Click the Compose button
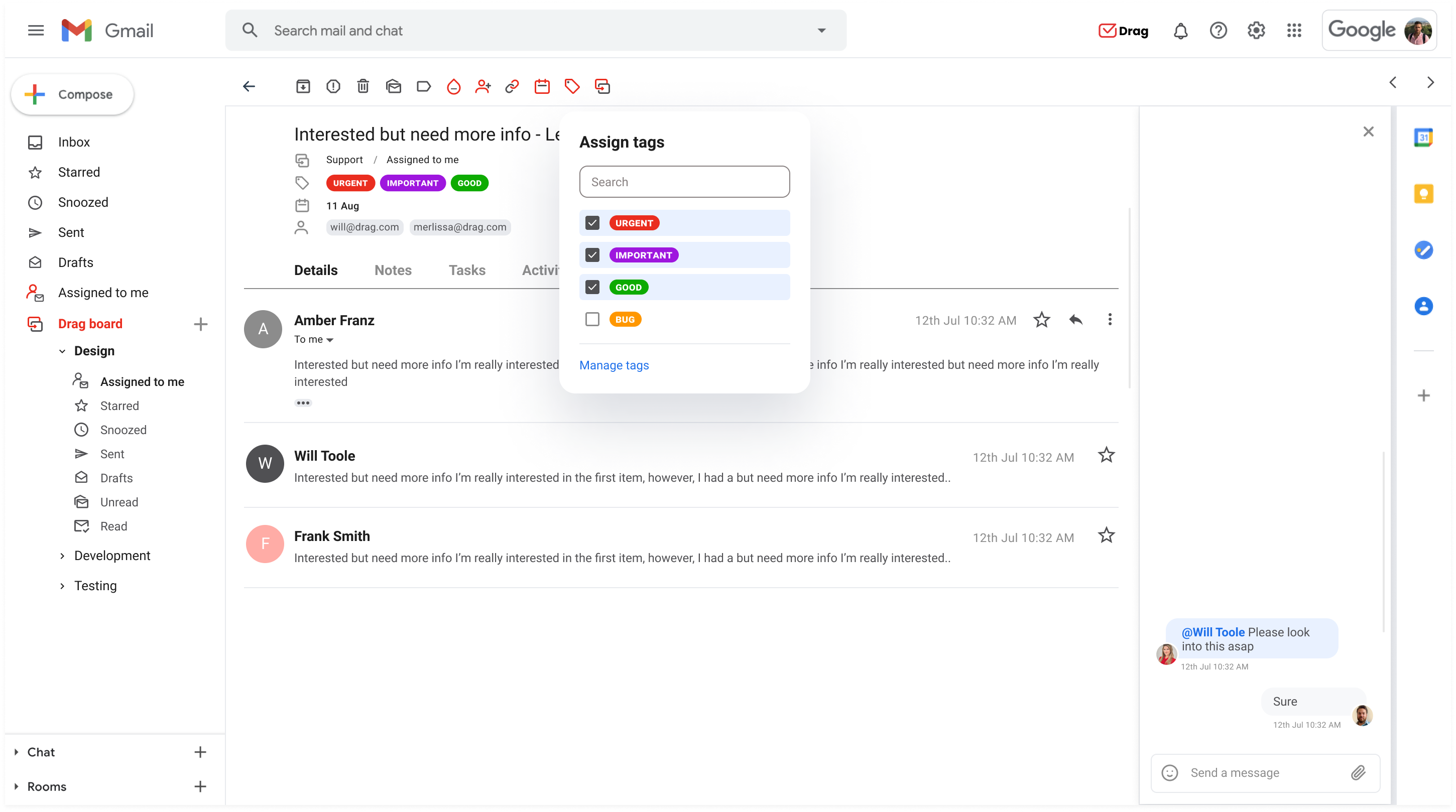1456x812 pixels. pyautogui.click(x=72, y=94)
